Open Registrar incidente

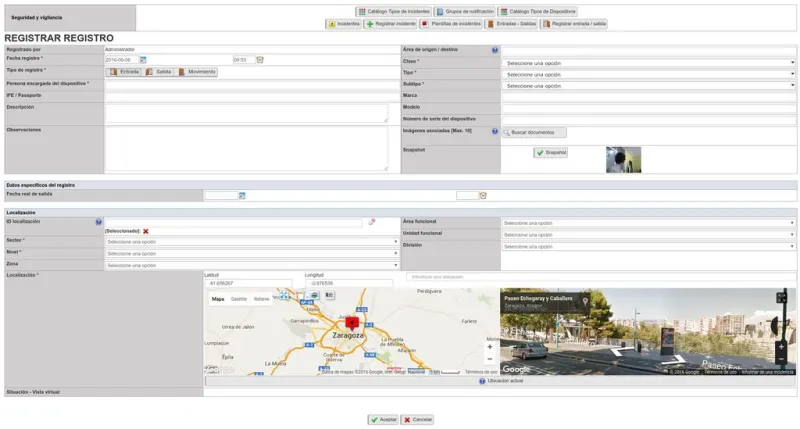point(390,24)
